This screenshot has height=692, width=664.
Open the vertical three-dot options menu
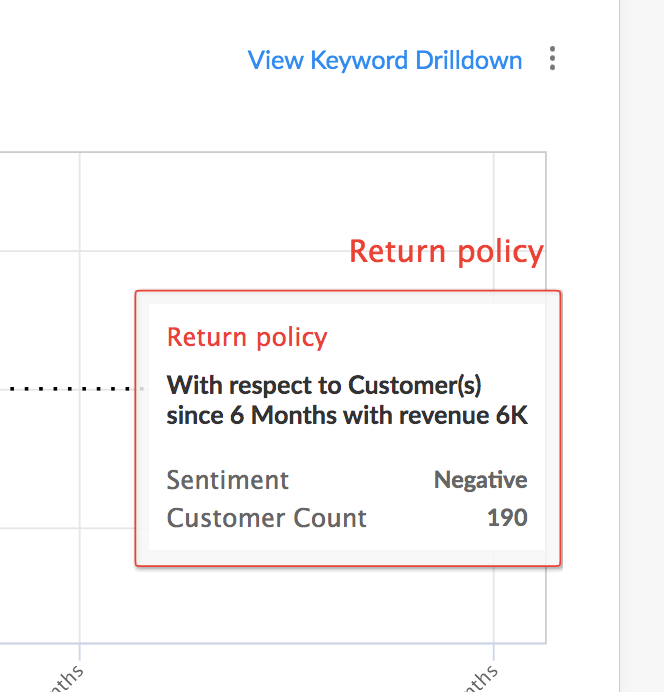pyautogui.click(x=552, y=60)
